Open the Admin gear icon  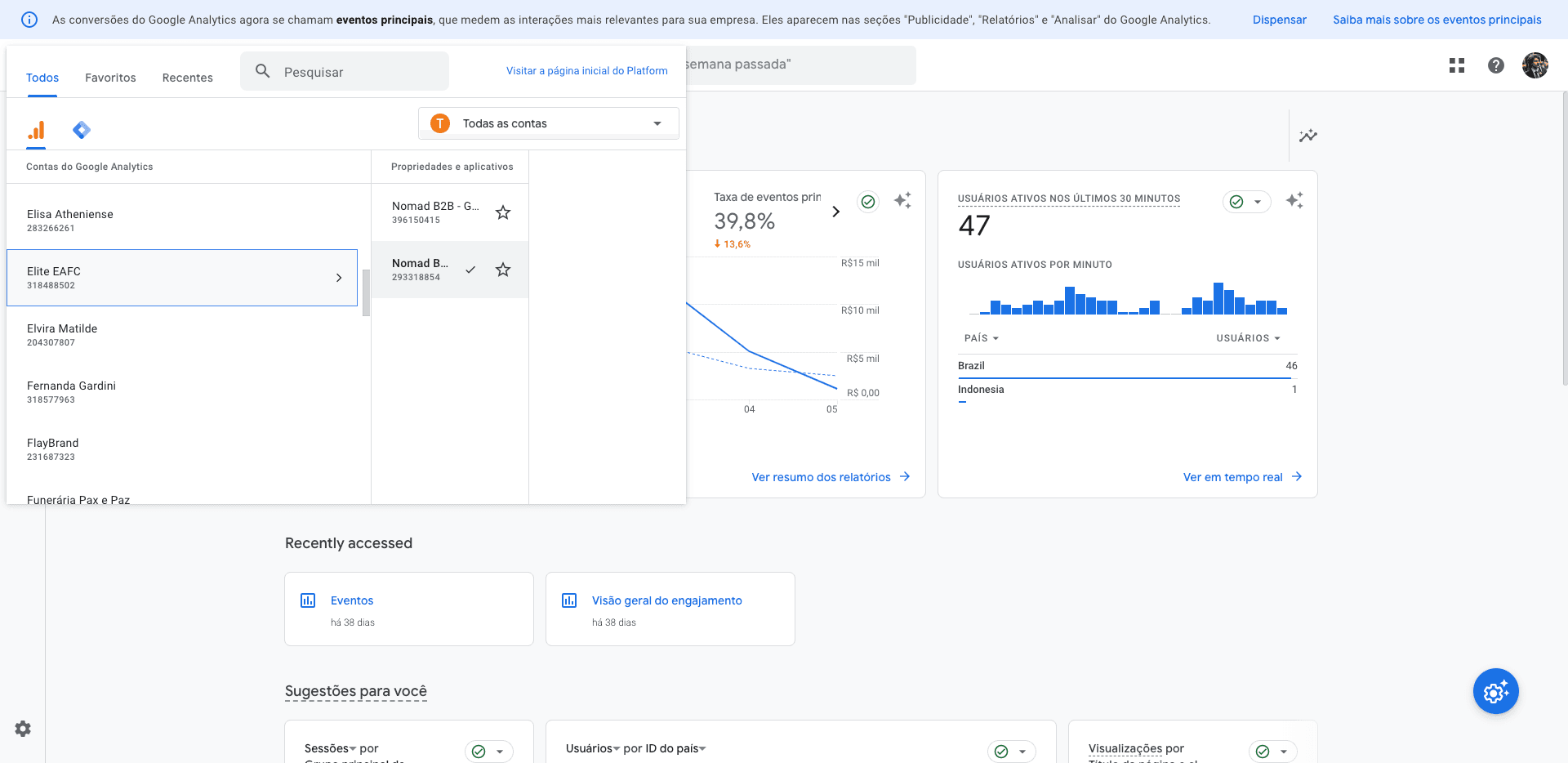23,729
